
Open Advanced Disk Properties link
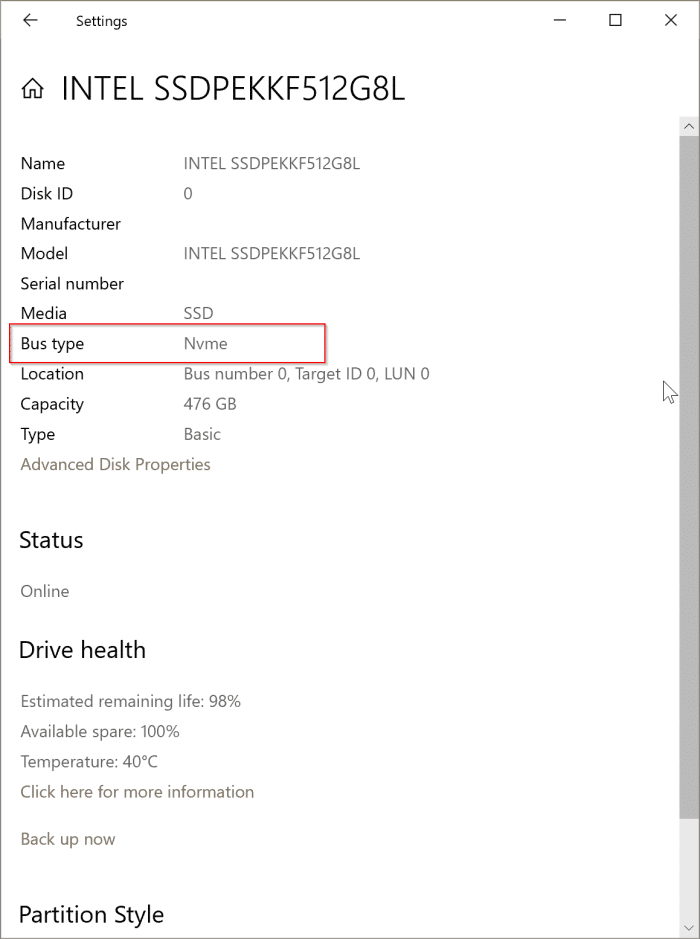(116, 465)
